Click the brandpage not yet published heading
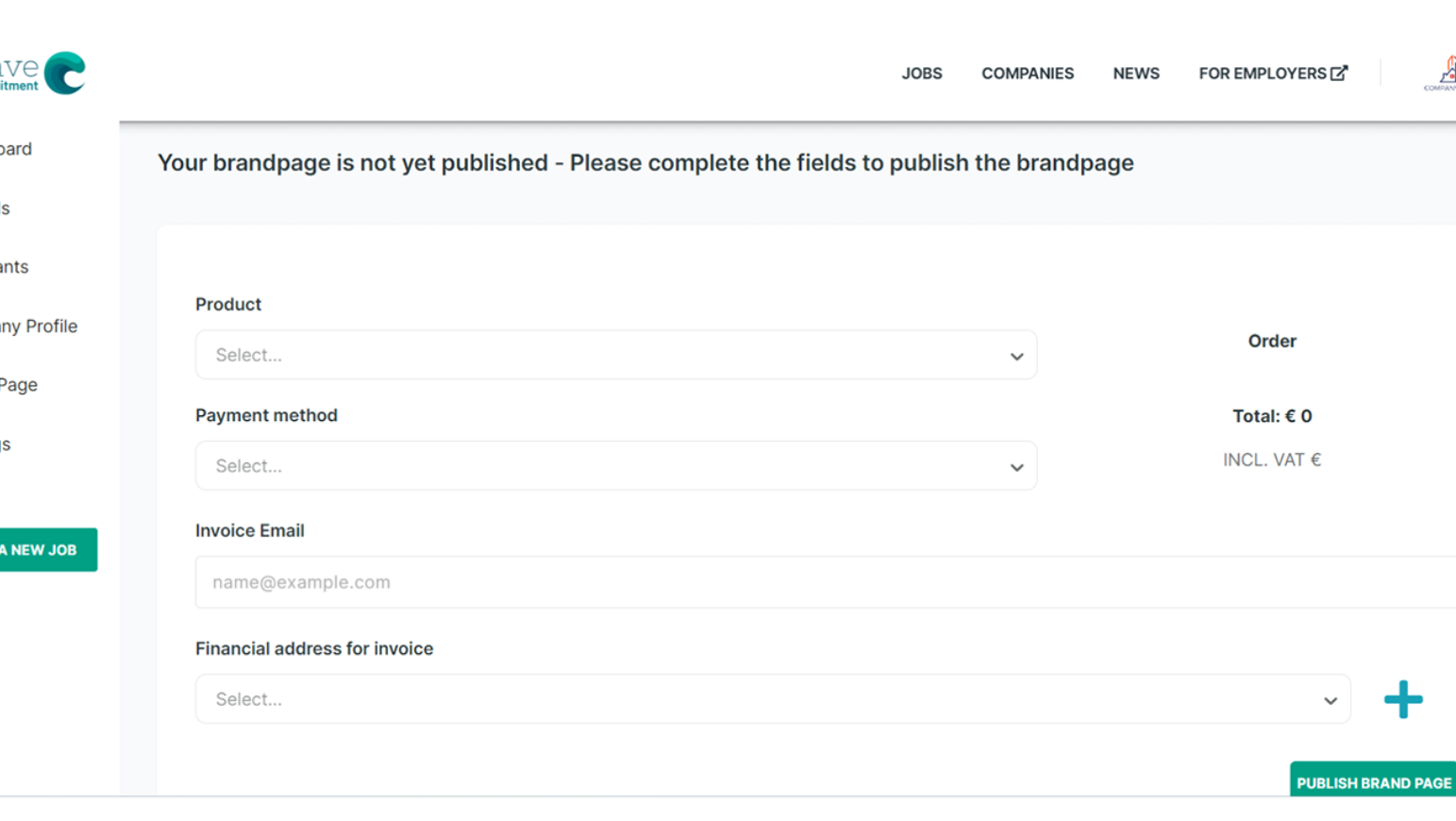 tap(645, 163)
